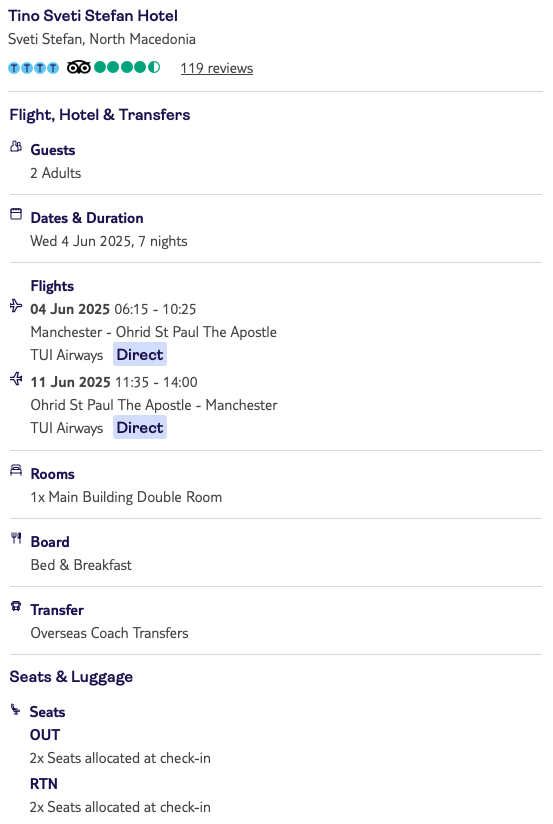Click the bed icon next to Rooms
Image resolution: width=553 pixels, height=824 pixels.
click(16, 470)
